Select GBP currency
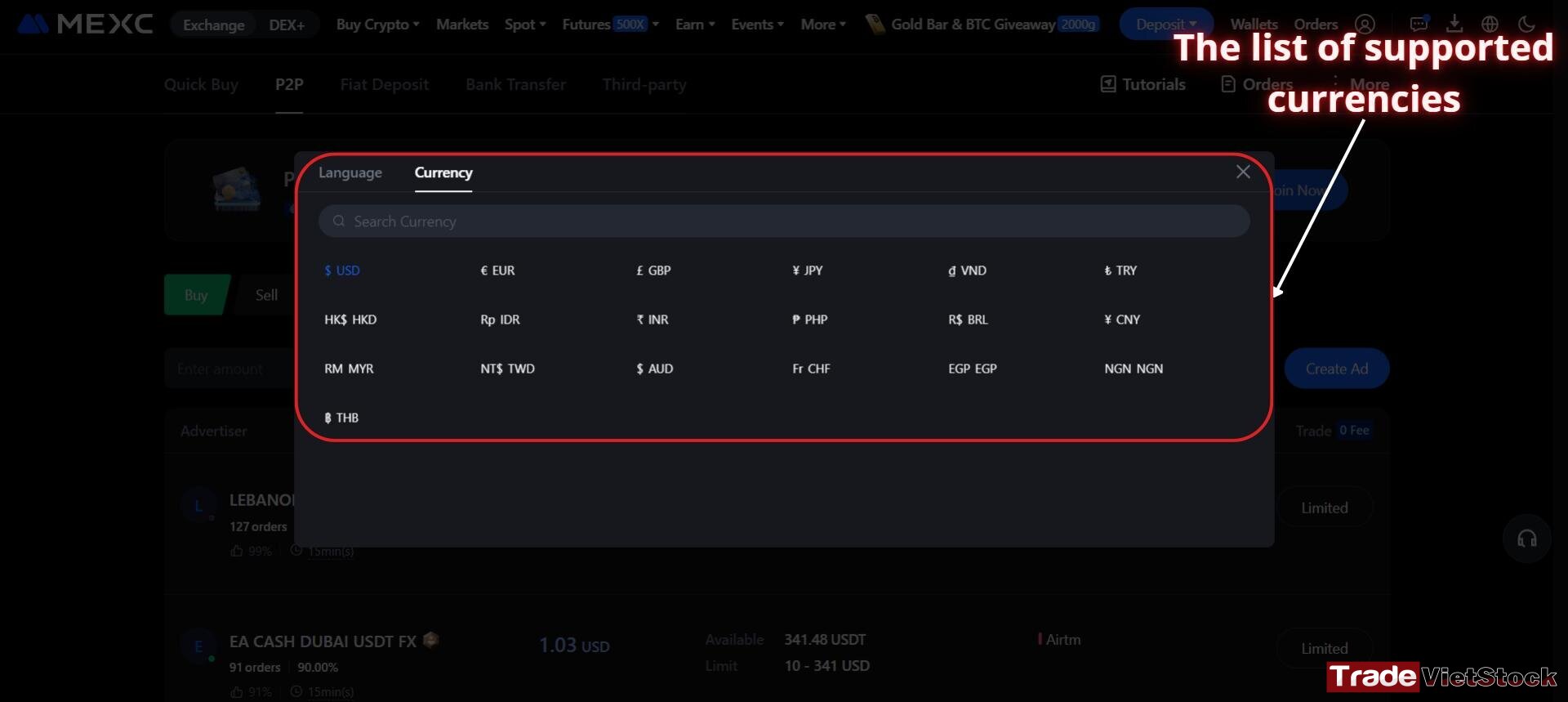The height and width of the screenshot is (702, 1568). click(x=653, y=271)
